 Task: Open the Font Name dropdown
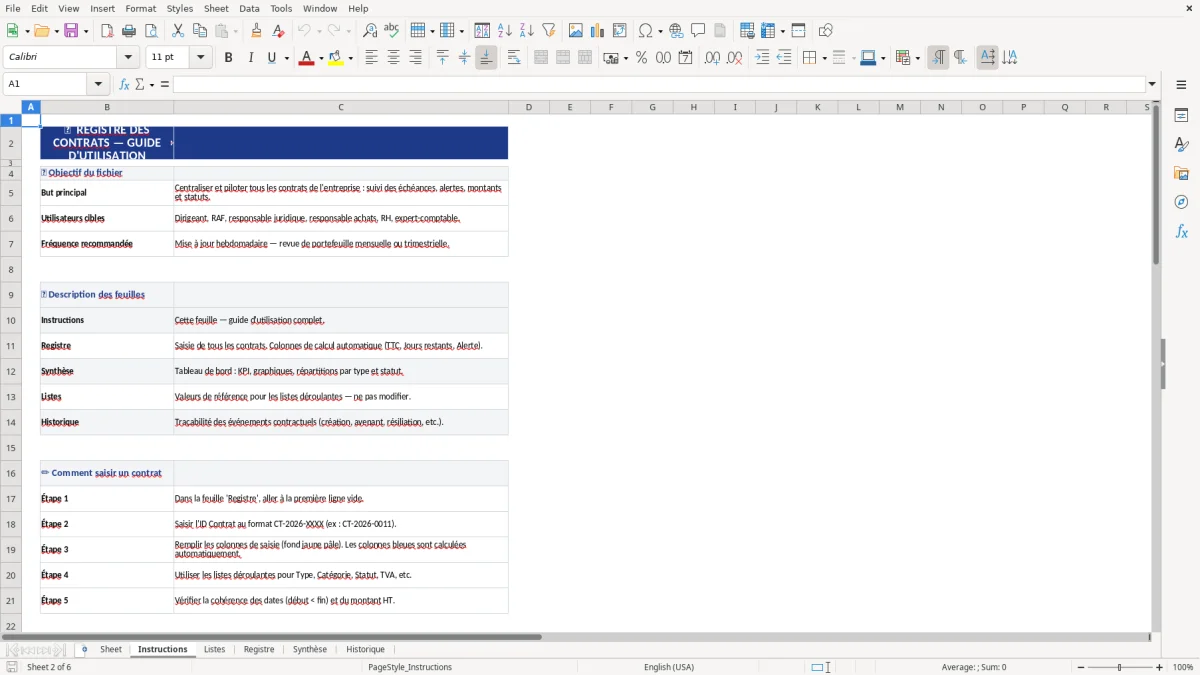point(128,58)
